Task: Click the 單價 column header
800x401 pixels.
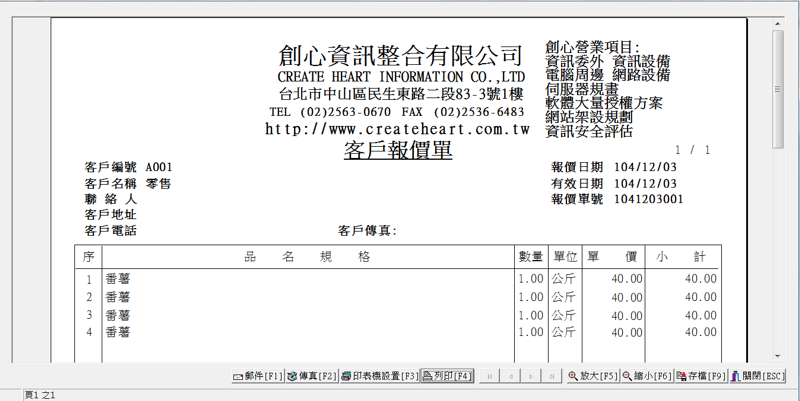Action: tap(612, 257)
